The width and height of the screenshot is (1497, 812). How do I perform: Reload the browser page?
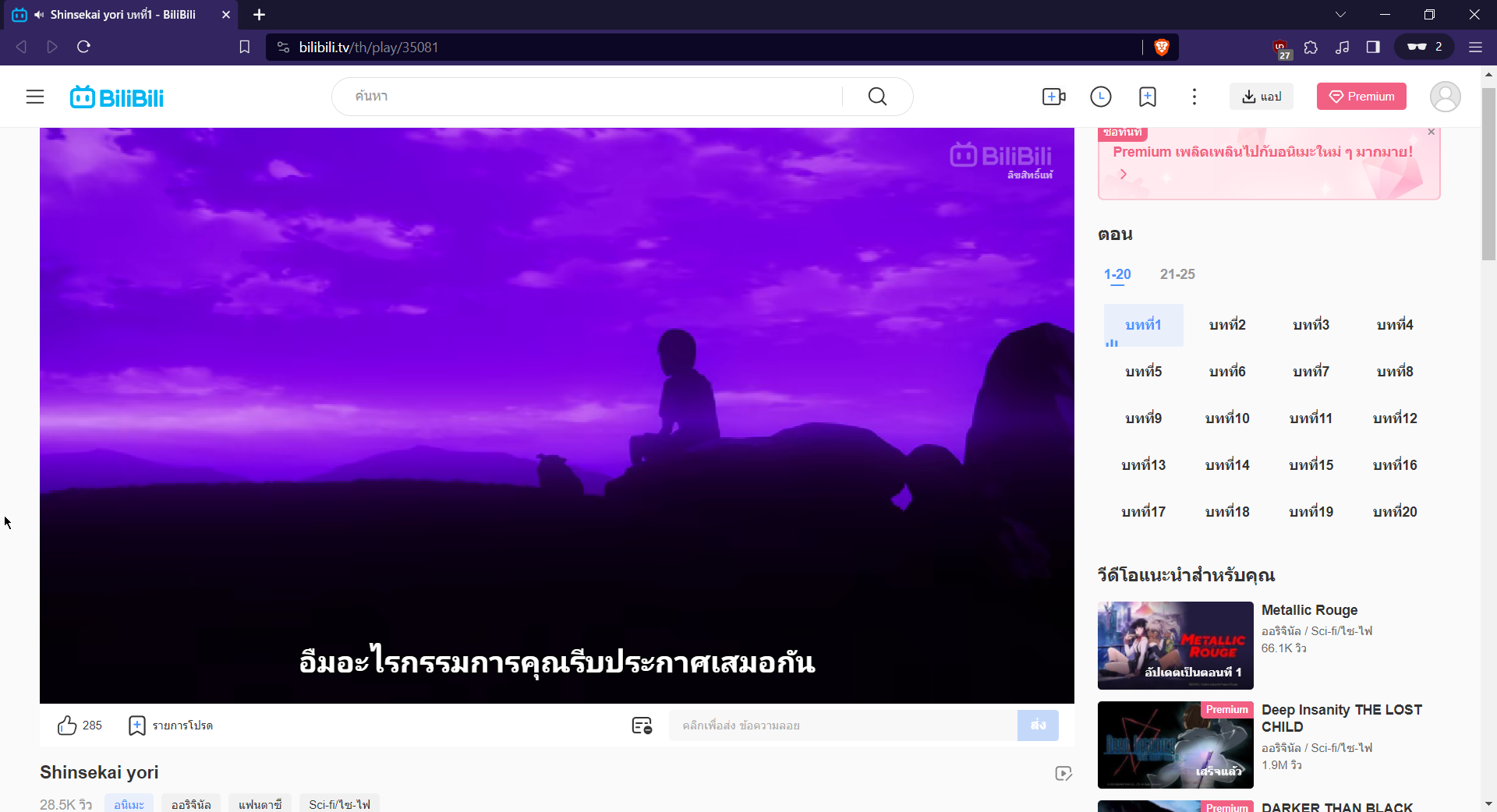84,47
